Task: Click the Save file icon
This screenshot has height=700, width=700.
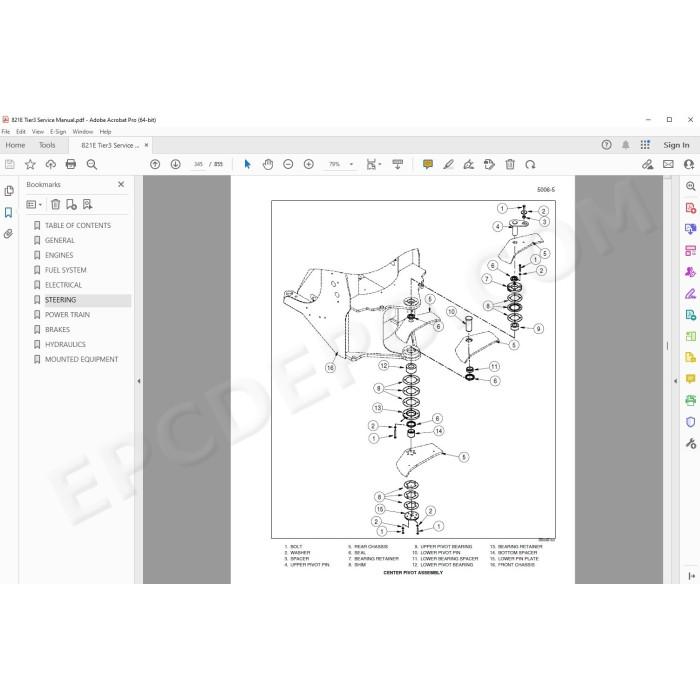Action: [9, 165]
